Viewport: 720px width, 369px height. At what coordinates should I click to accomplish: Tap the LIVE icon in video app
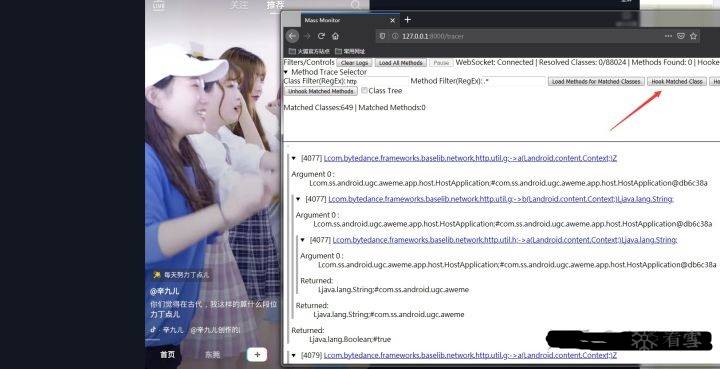click(159, 5)
